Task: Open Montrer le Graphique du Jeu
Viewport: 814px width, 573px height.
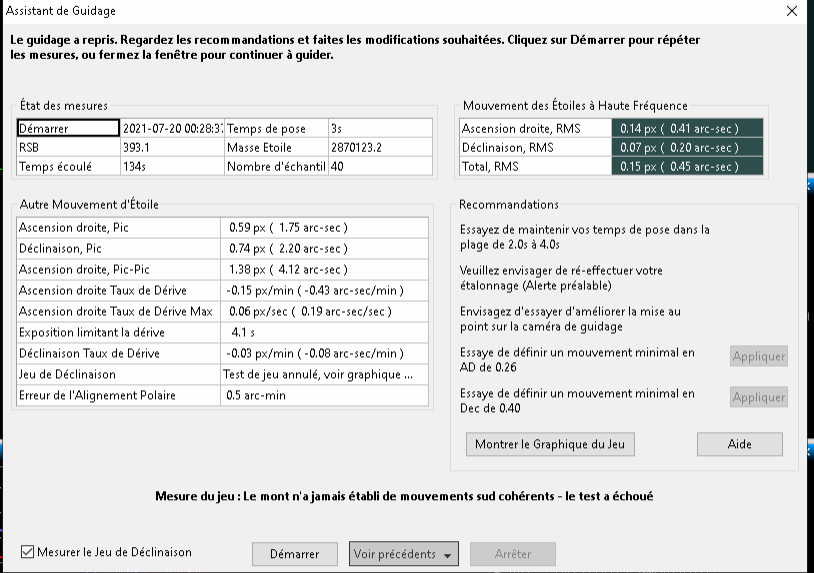Action: point(550,444)
